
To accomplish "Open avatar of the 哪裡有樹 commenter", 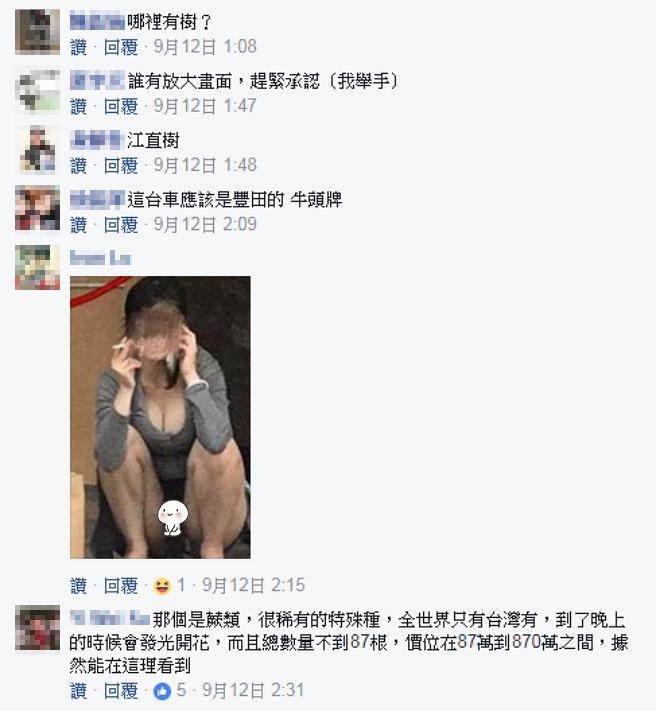I will pos(38,32).
